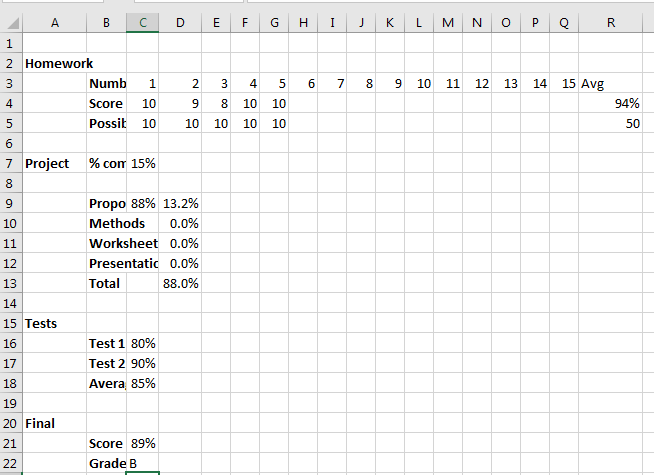This screenshot has width=654, height=475.
Task: Click the Final score 89% cell
Action: coord(142,443)
